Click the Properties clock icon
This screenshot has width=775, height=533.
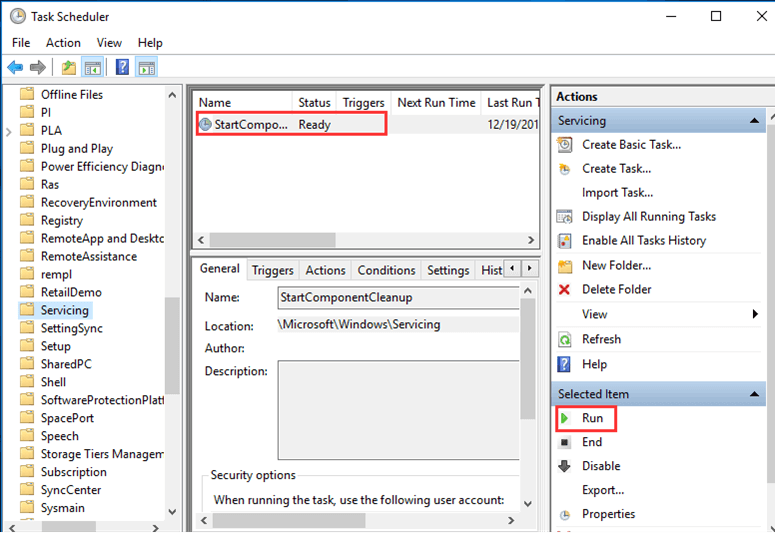pos(564,515)
